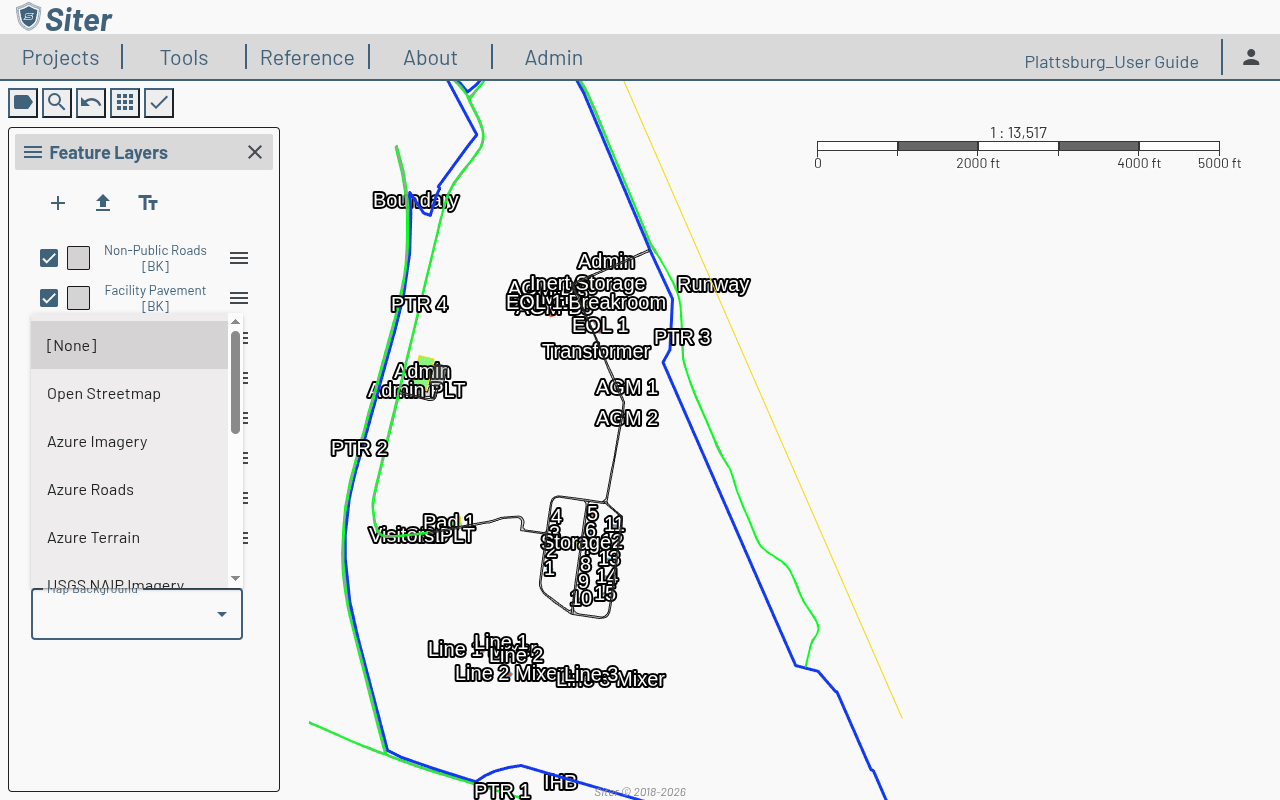Click the Non-Public Roads [BK] layer name
This screenshot has width=1280, height=800.
coord(155,258)
